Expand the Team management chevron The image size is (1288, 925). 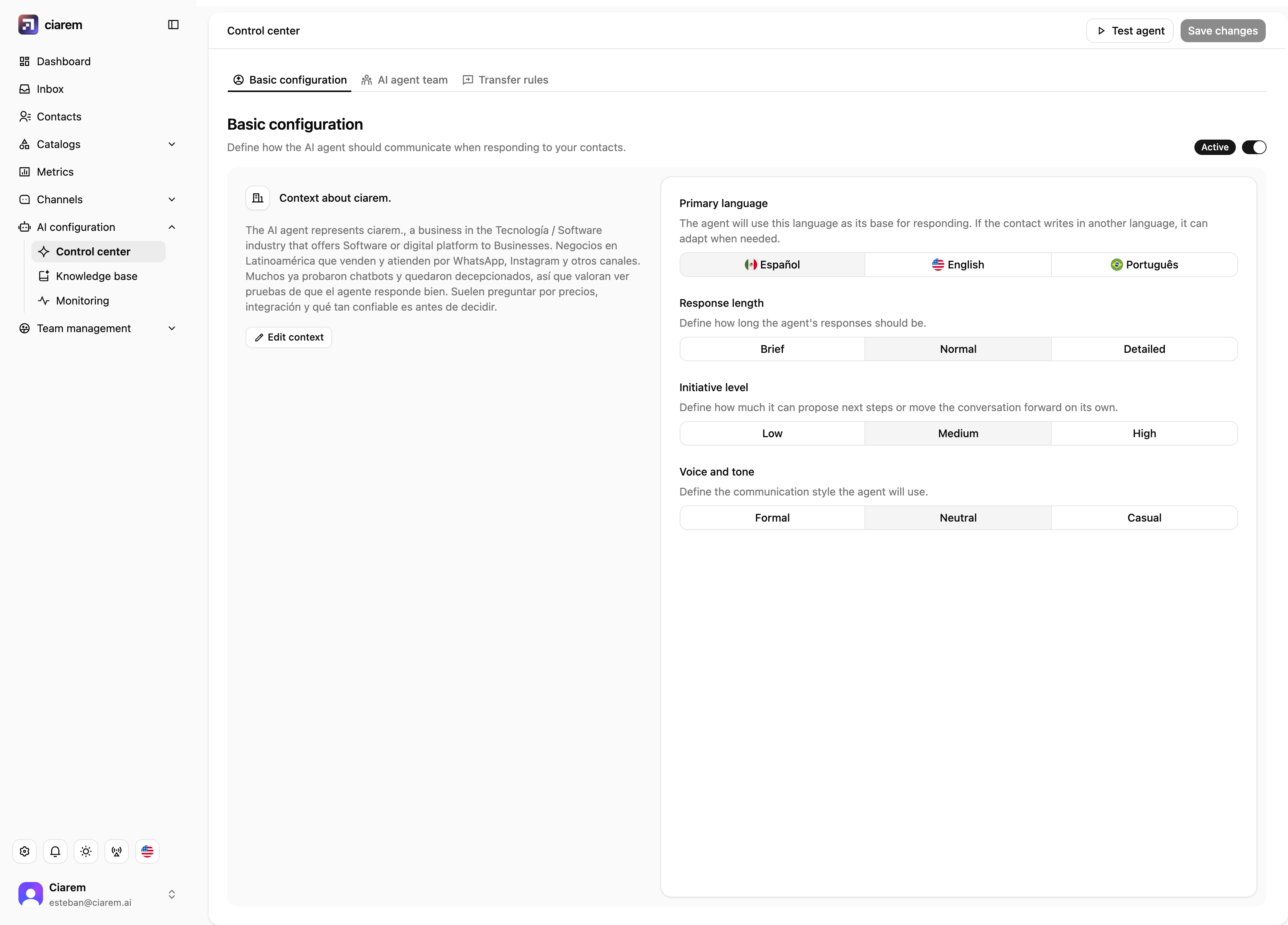(x=171, y=328)
